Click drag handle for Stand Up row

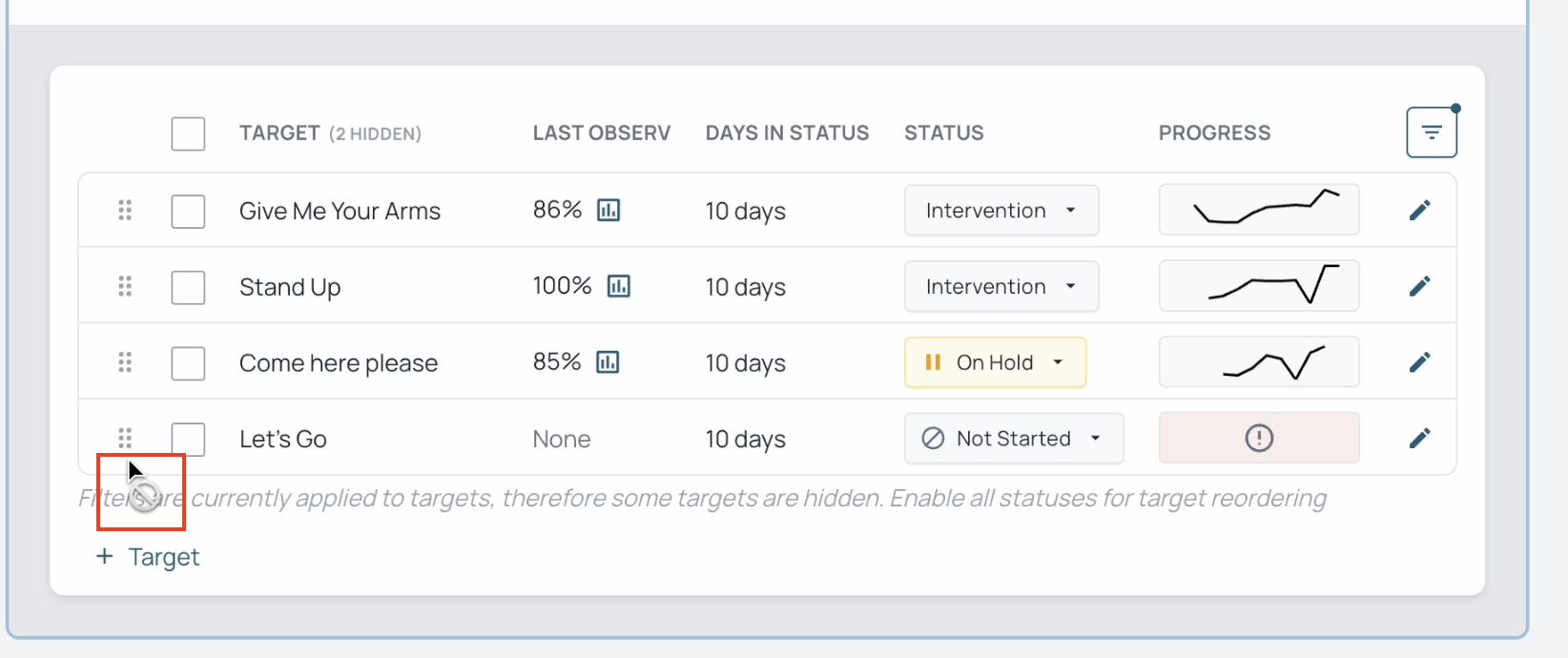(125, 286)
